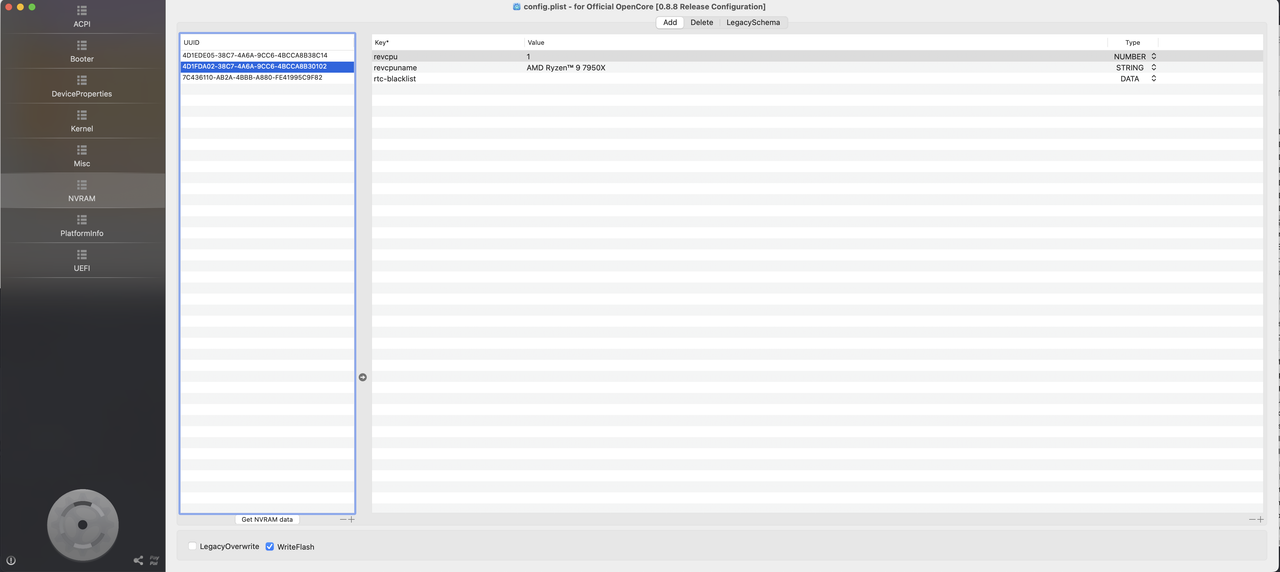The height and width of the screenshot is (572, 1280).
Task: Select the Kernel sidebar section
Action: (82, 121)
